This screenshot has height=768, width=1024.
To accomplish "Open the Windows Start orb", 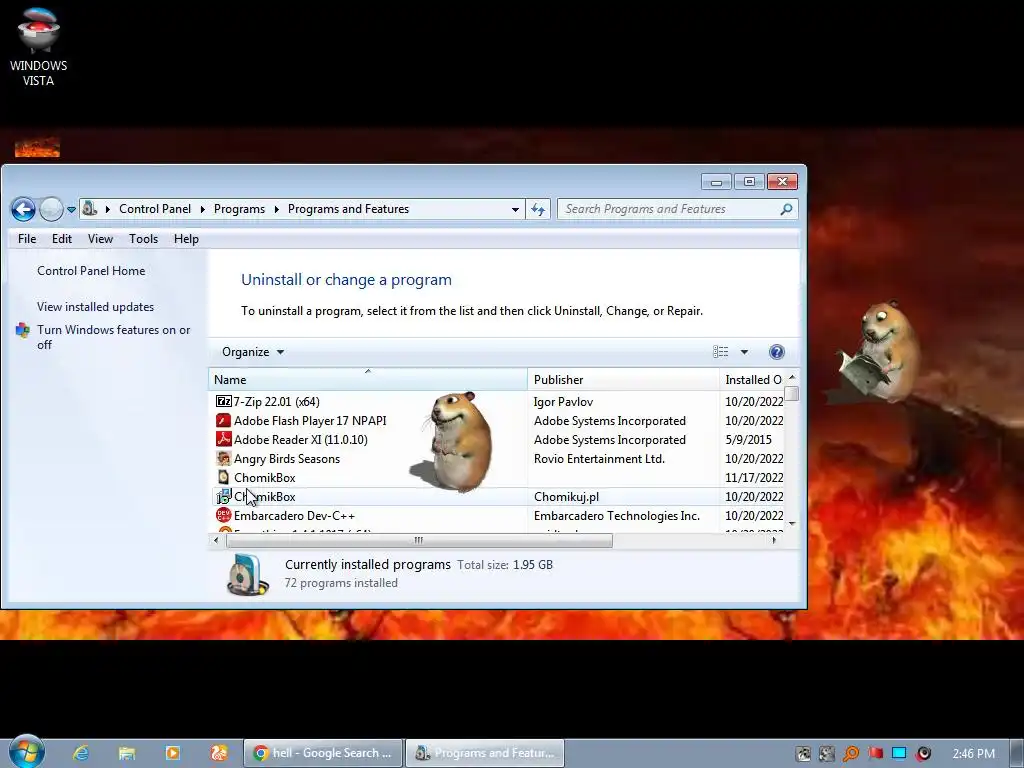I will (x=27, y=751).
